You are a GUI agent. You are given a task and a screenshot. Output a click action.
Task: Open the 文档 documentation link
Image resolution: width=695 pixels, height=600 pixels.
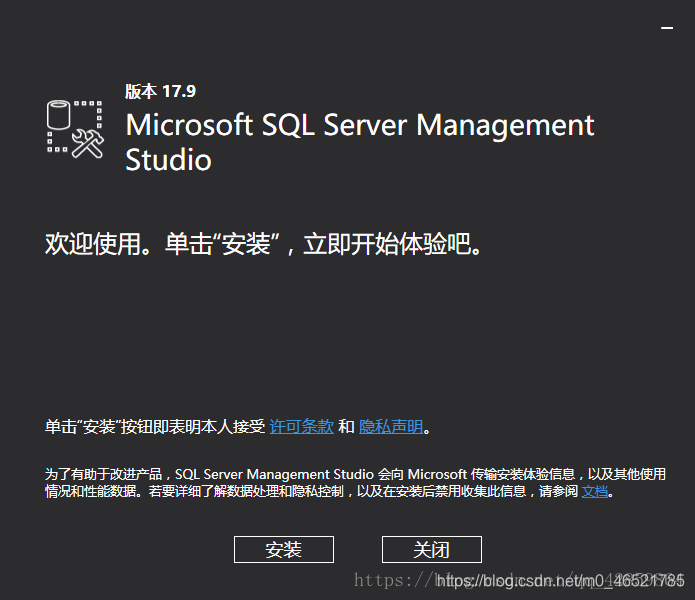[x=594, y=491]
